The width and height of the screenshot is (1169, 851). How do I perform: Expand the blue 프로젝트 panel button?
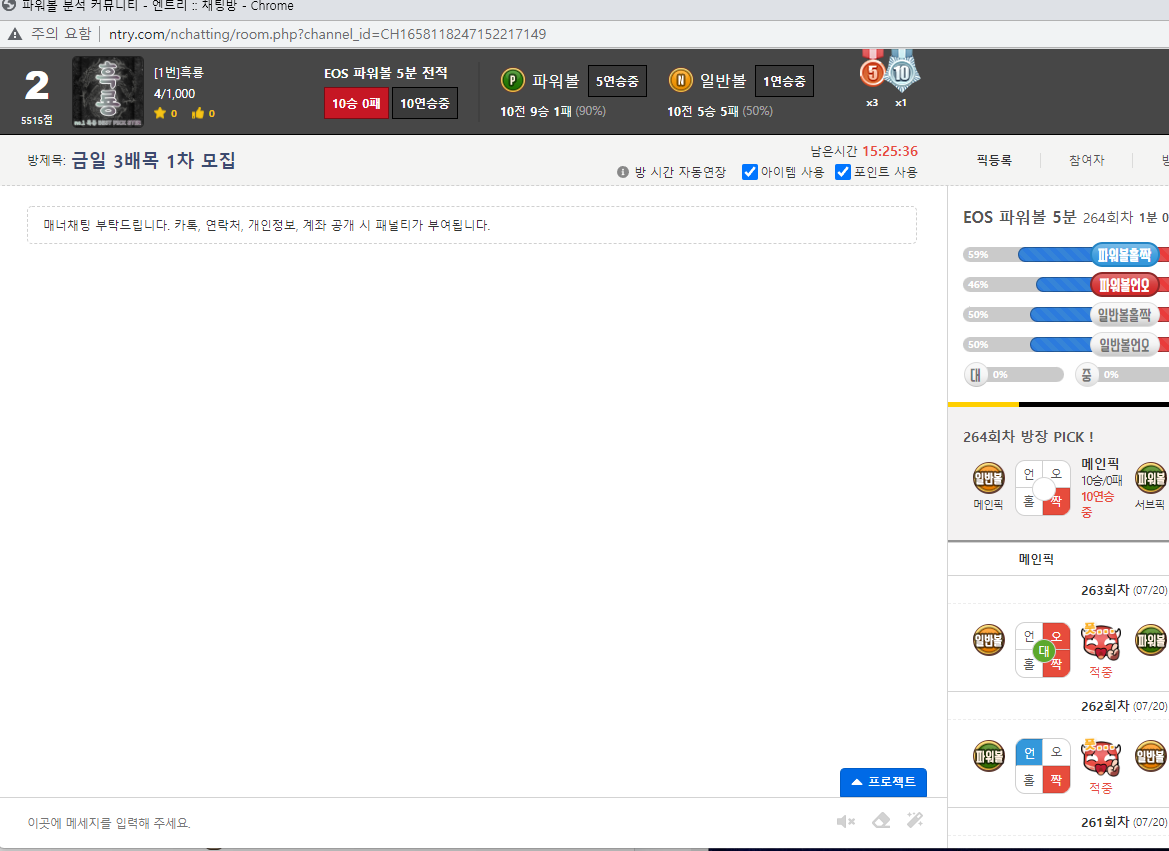point(883,782)
